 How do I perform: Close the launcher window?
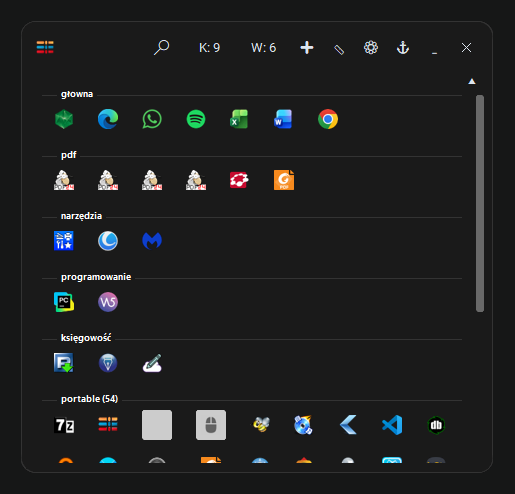click(x=466, y=48)
